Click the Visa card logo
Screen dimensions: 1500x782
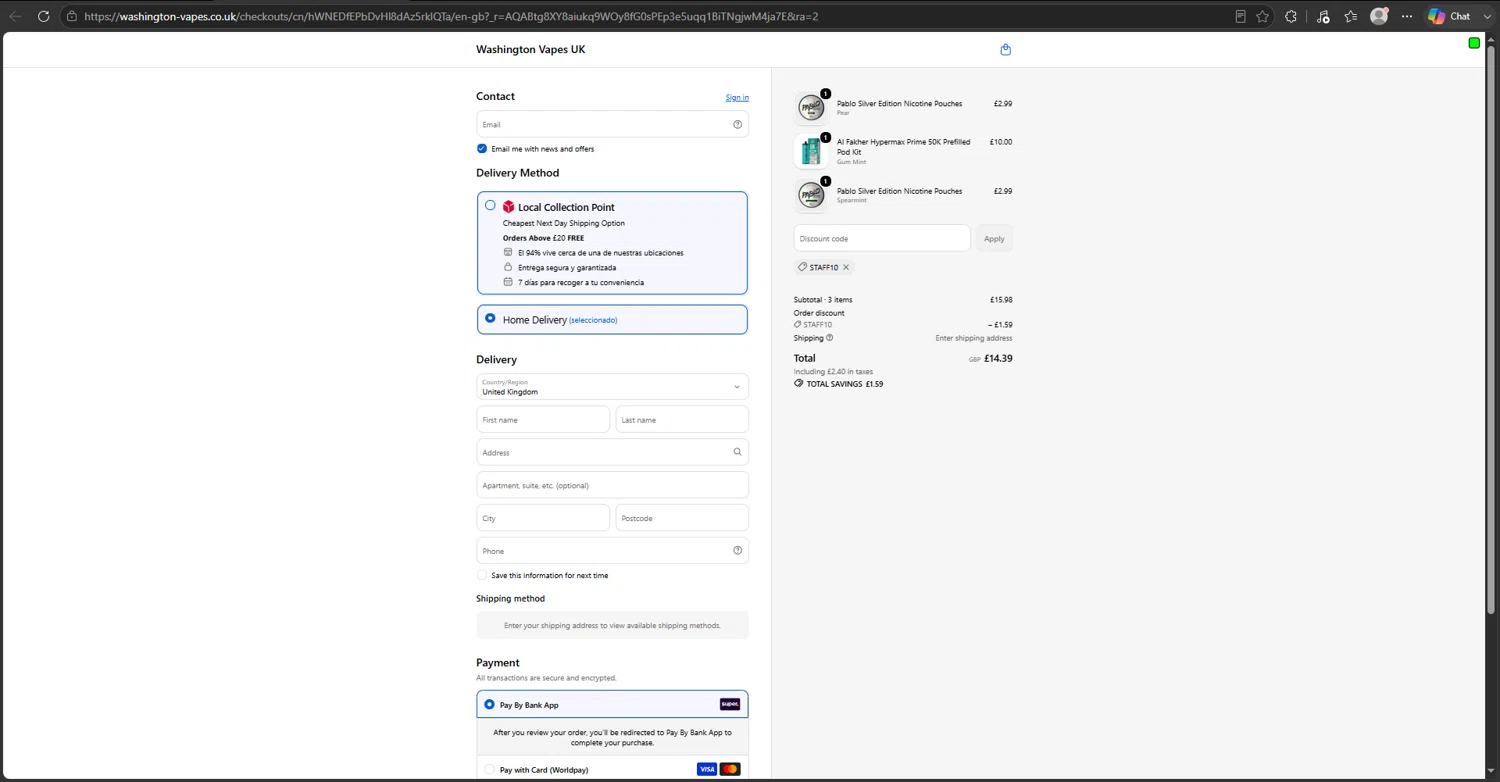(707, 769)
